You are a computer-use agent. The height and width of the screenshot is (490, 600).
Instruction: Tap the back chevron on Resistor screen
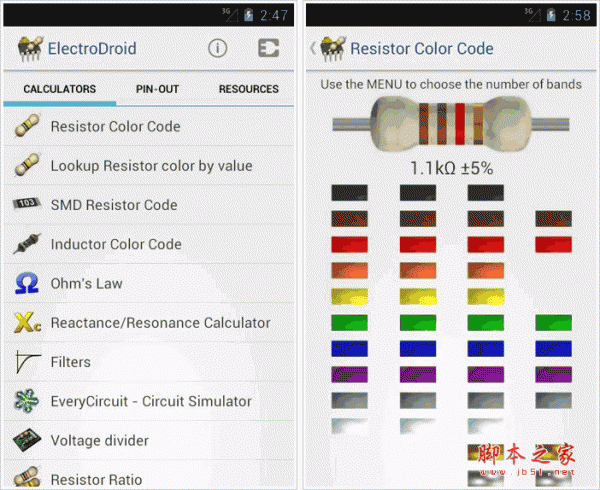pos(313,49)
